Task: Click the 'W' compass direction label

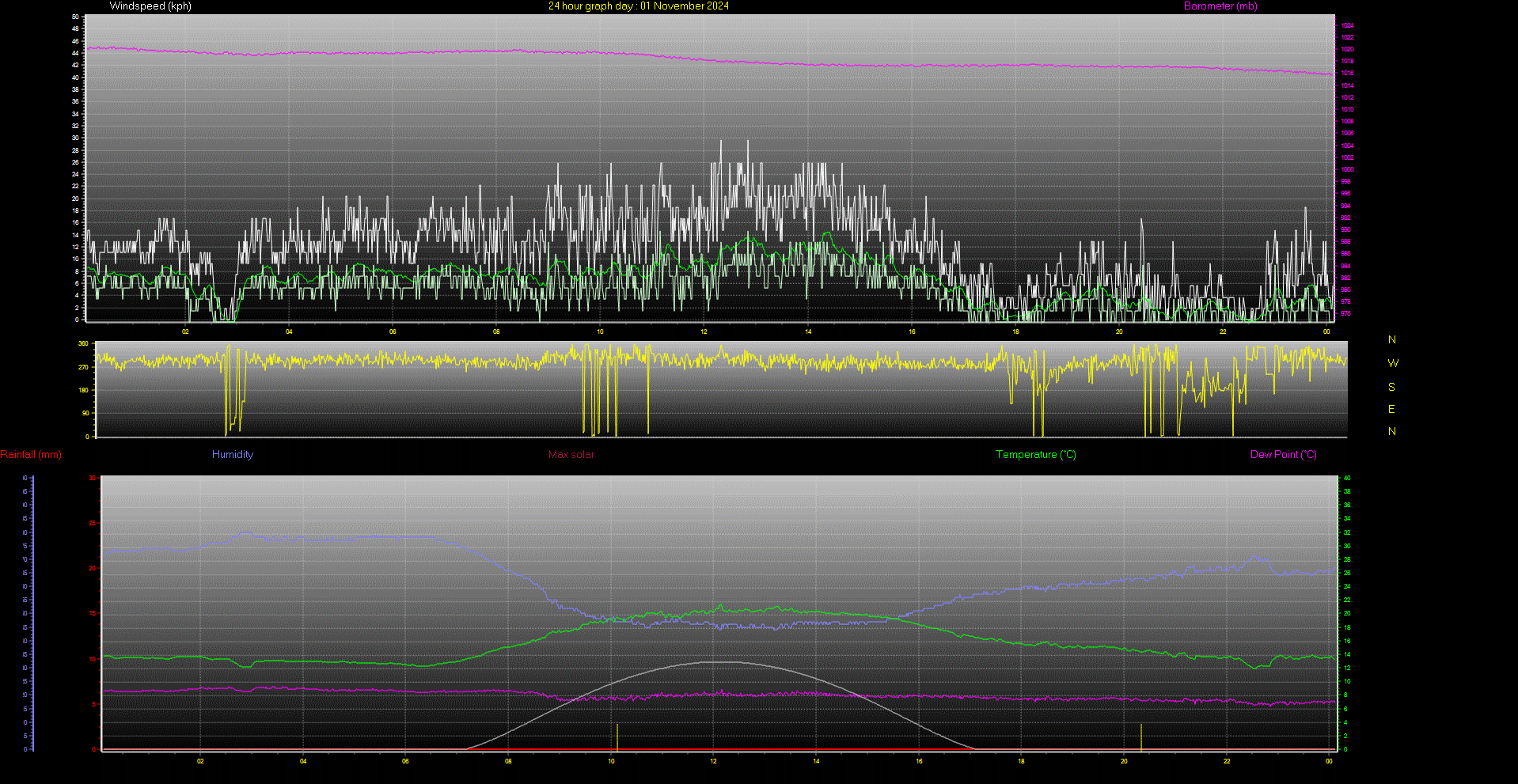Action: 1393,363
